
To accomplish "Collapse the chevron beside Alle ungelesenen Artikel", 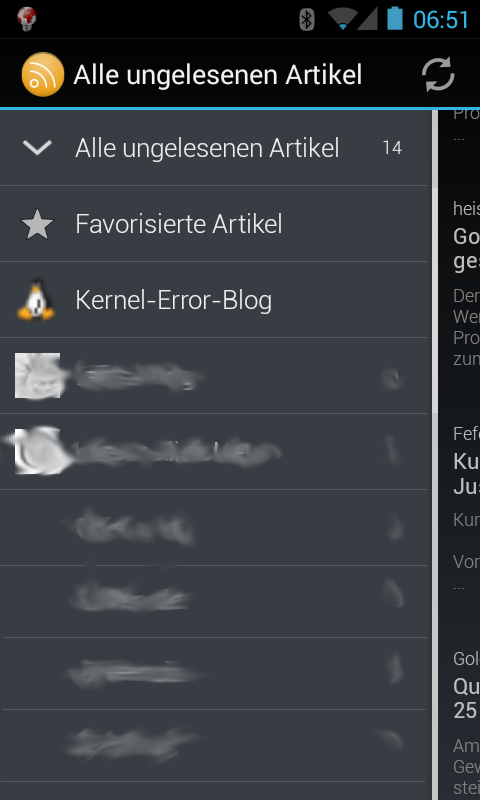I will (37, 148).
